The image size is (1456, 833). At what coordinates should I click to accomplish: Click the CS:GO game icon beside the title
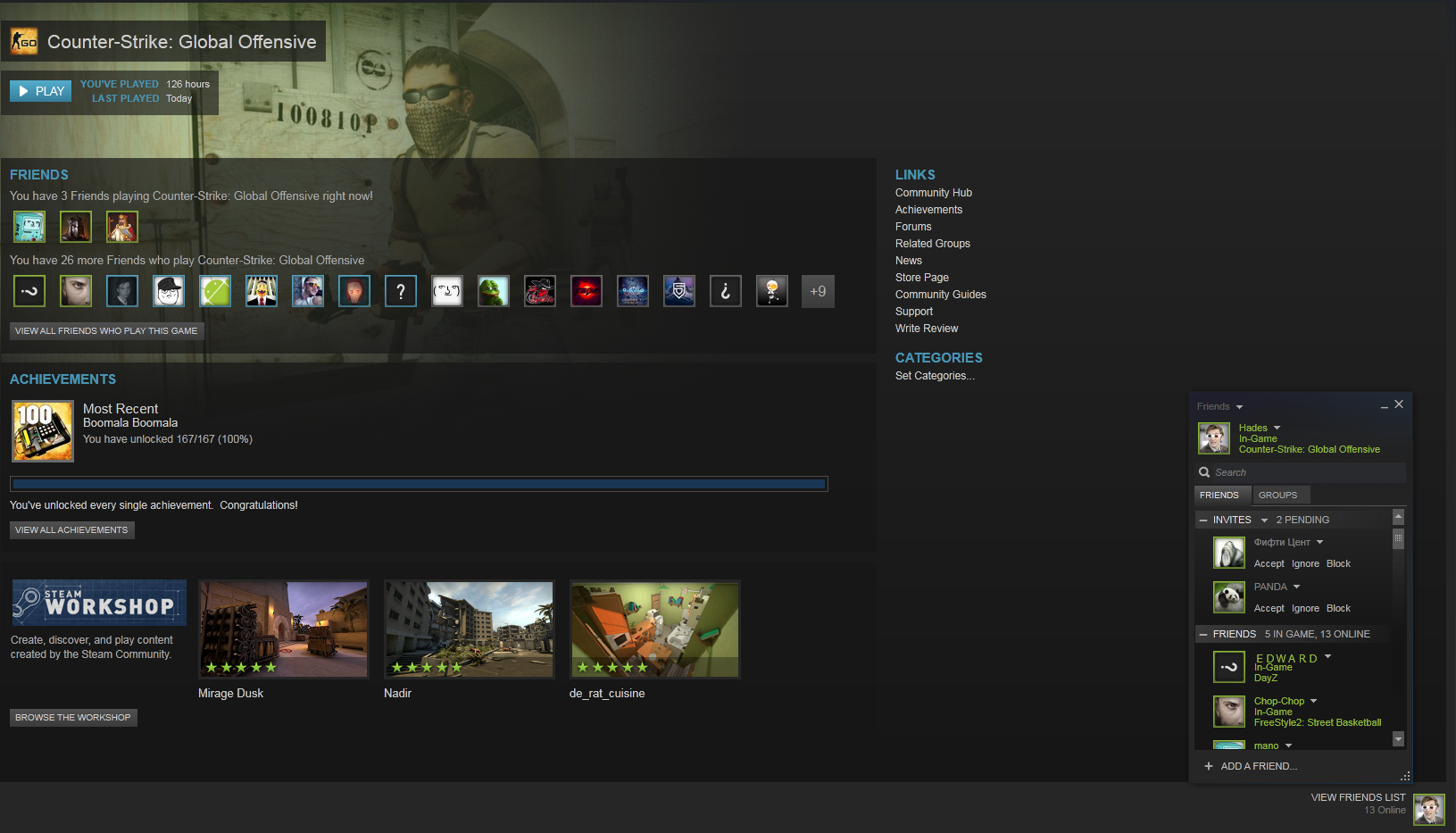click(x=24, y=41)
